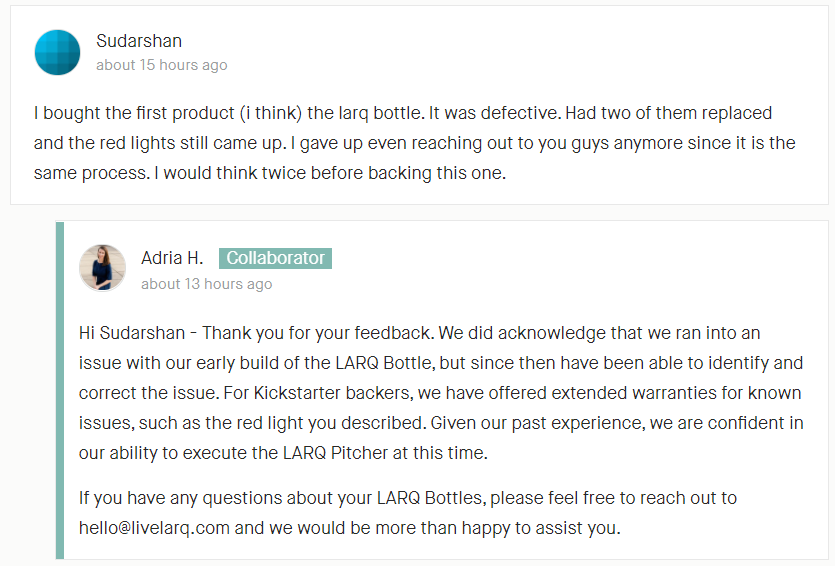Click the green Collaborator badge

pyautogui.click(x=275, y=258)
